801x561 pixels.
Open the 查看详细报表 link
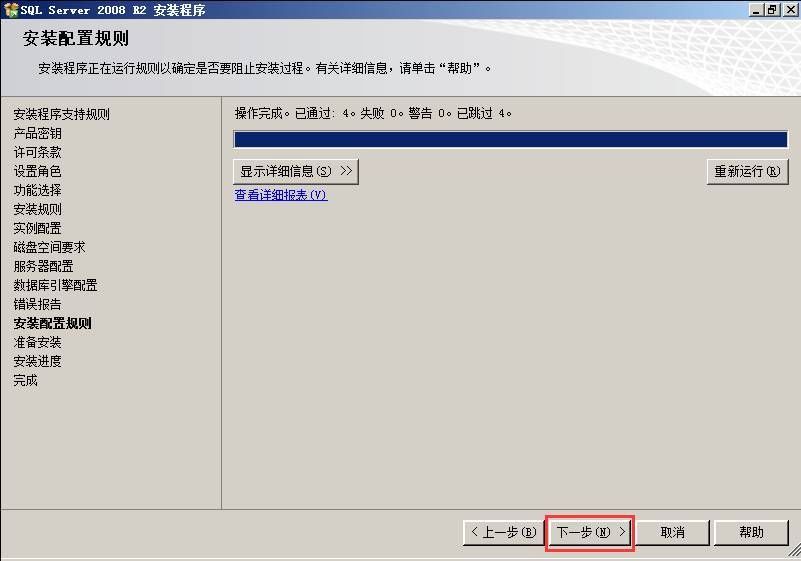(x=280, y=195)
